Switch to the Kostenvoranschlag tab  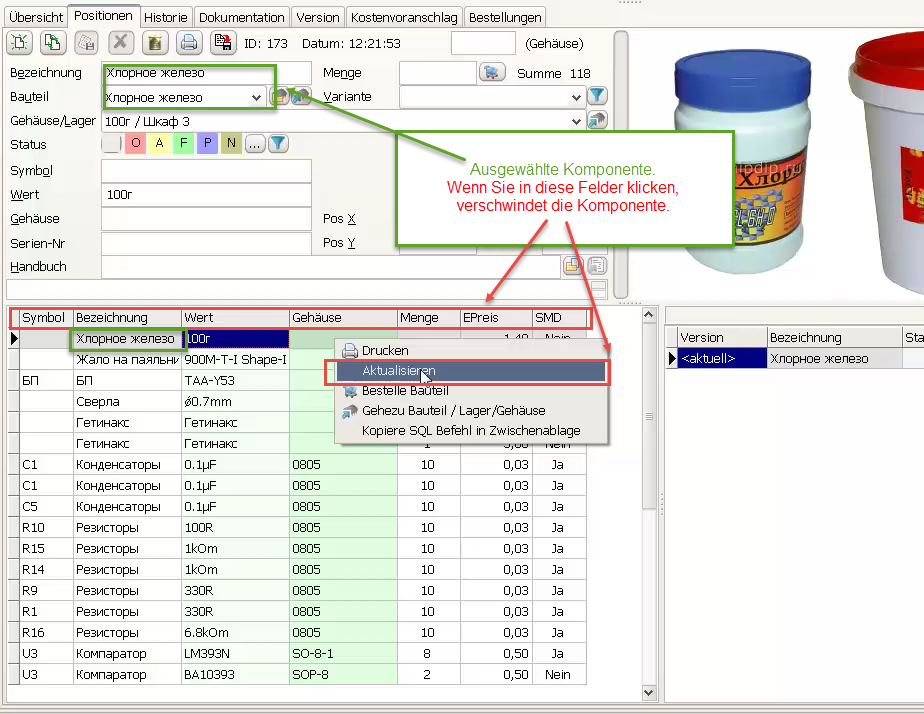coord(404,17)
